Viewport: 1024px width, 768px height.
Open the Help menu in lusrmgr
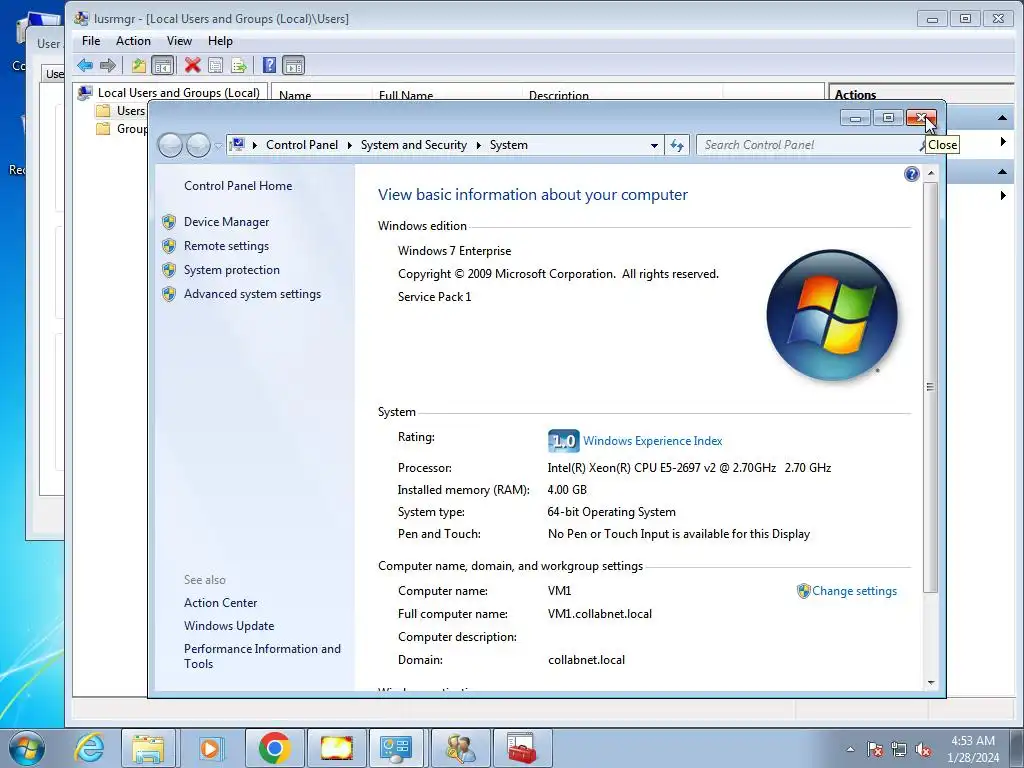[x=220, y=41]
